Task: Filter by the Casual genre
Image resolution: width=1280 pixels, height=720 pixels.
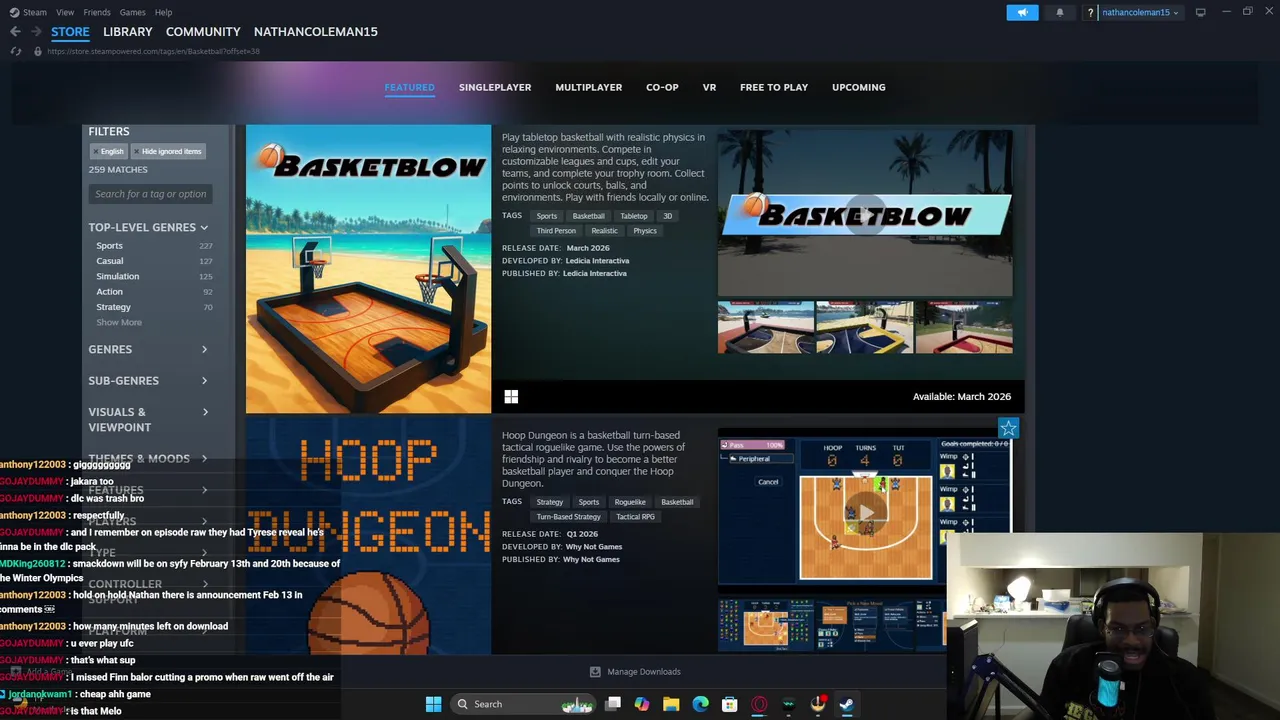Action: [x=109, y=261]
